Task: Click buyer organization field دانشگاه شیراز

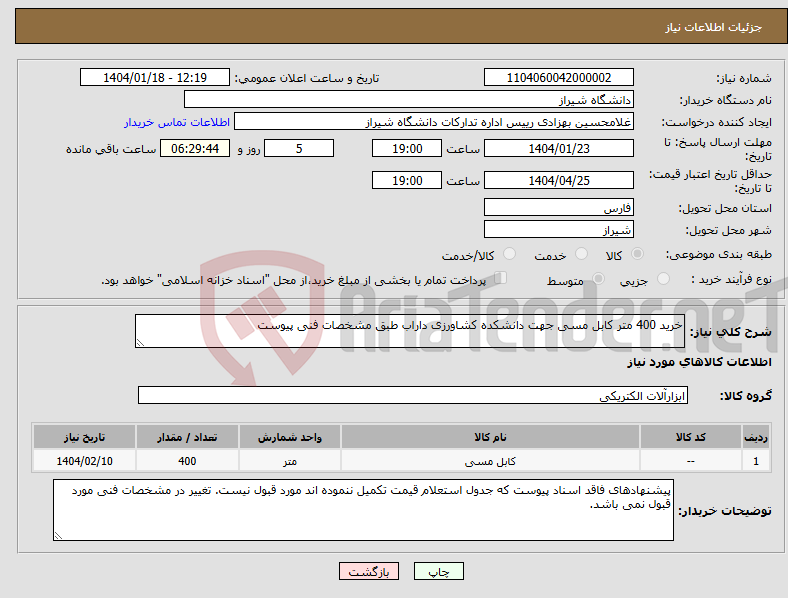Action: pyautogui.click(x=409, y=99)
